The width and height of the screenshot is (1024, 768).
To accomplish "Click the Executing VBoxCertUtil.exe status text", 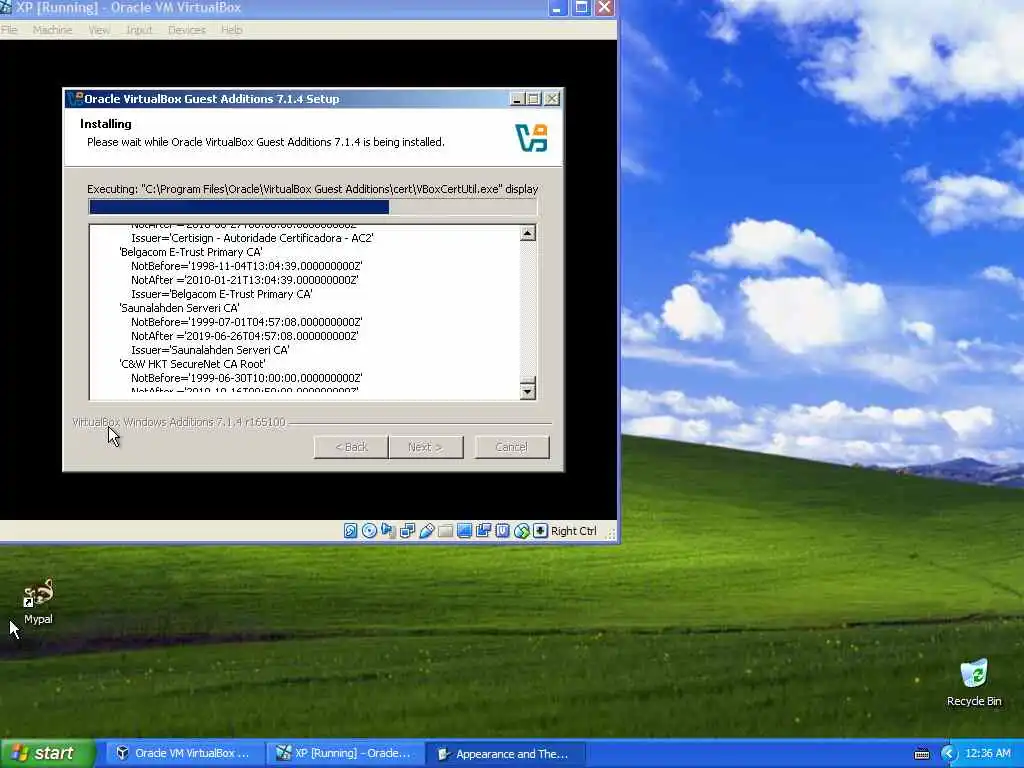I will [x=312, y=189].
